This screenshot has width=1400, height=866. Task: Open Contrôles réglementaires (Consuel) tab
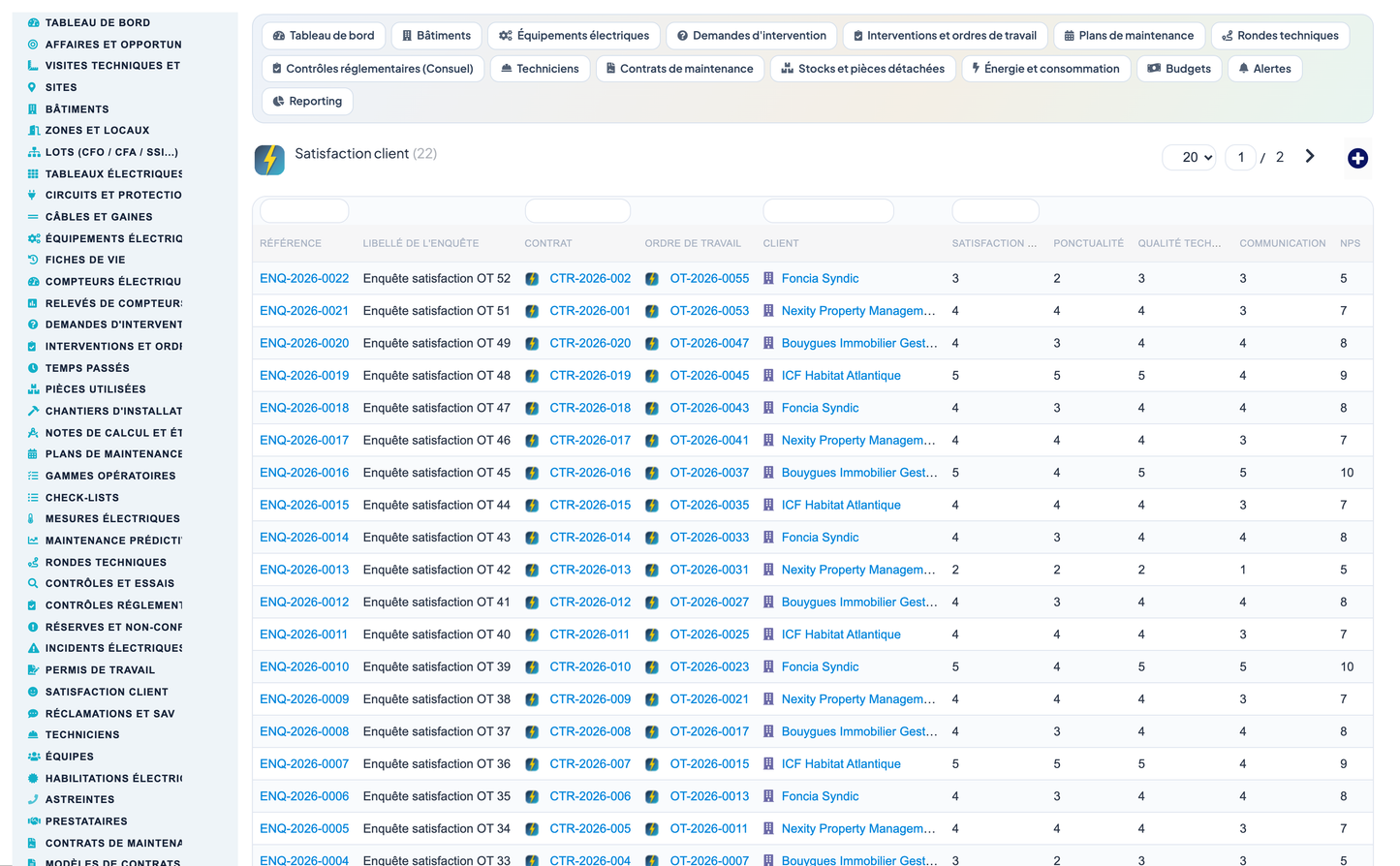tap(373, 69)
